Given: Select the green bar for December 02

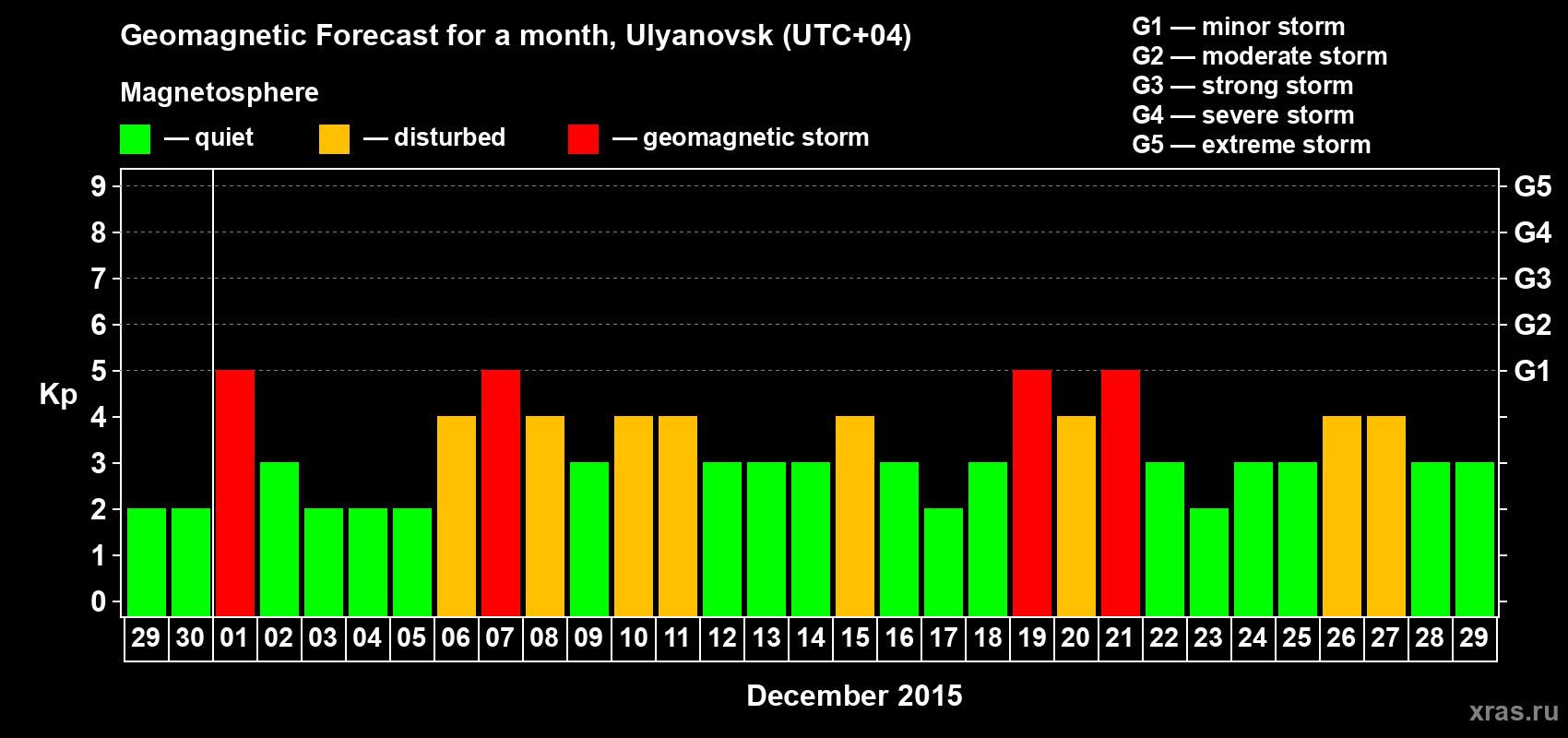Looking at the screenshot, I should click(x=279, y=540).
